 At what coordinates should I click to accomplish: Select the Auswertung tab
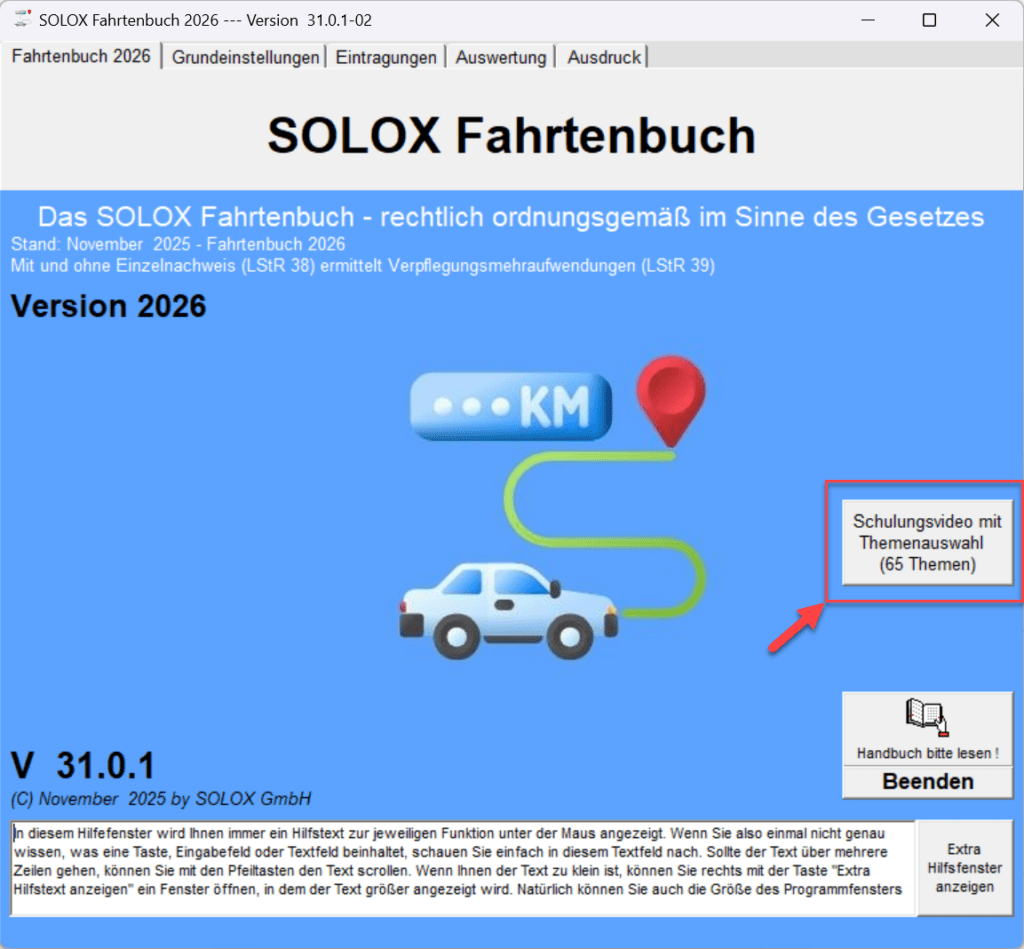click(x=501, y=57)
